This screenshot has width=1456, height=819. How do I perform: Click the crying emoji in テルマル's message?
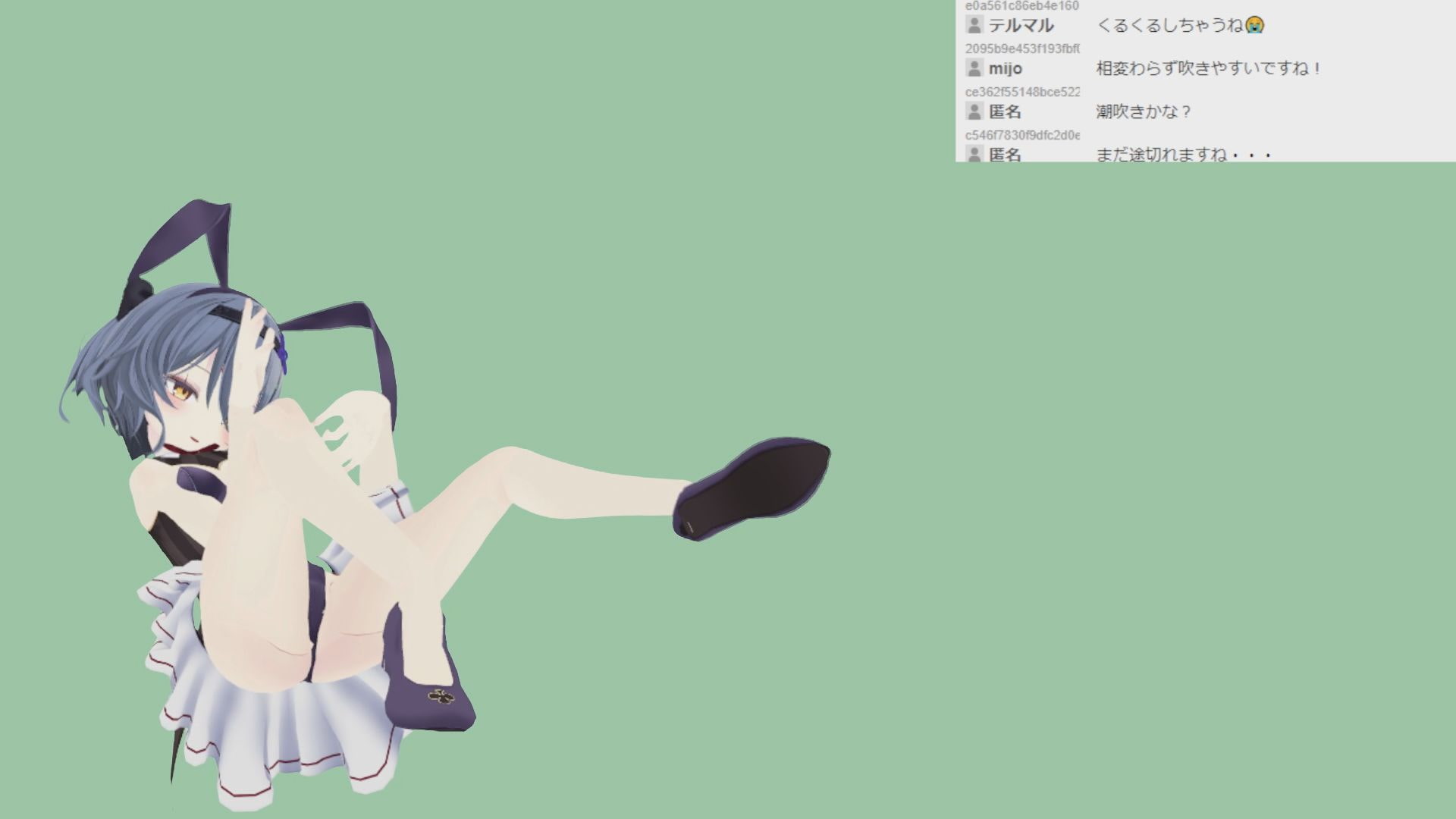(x=1255, y=25)
